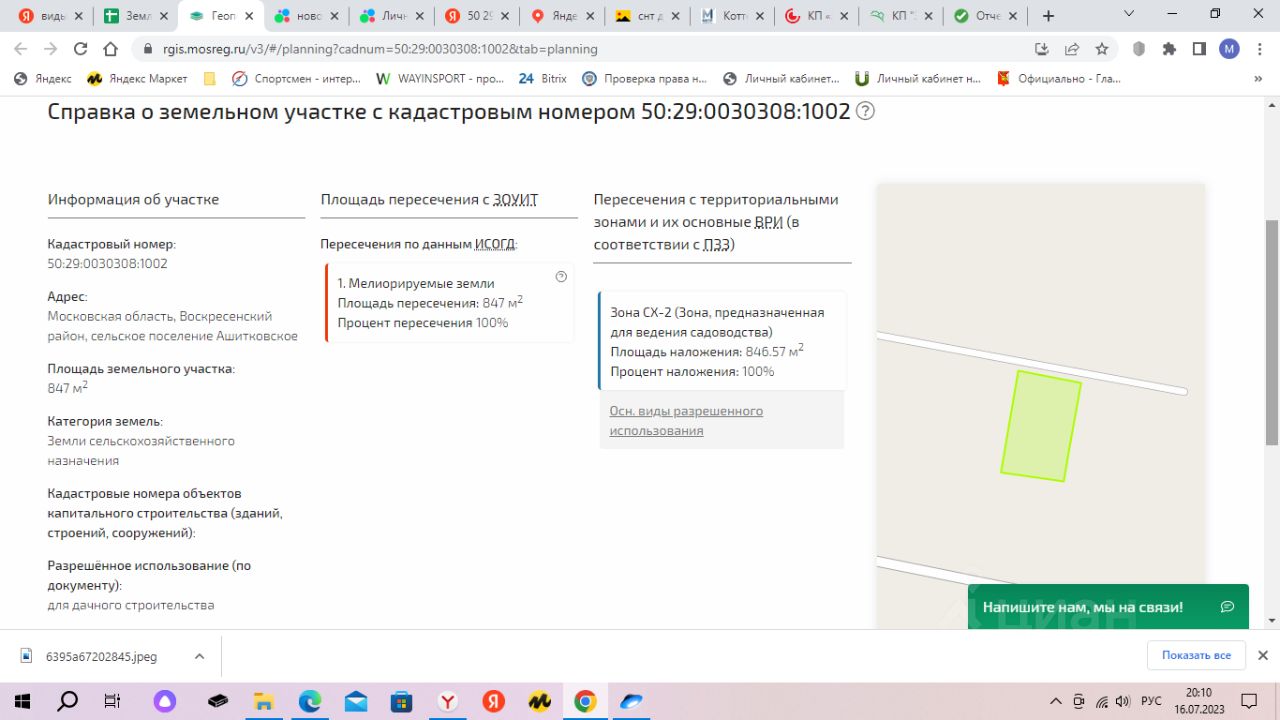The image size is (1280, 720).
Task: Open Yandex Browser from the taskbar
Action: (x=448, y=701)
